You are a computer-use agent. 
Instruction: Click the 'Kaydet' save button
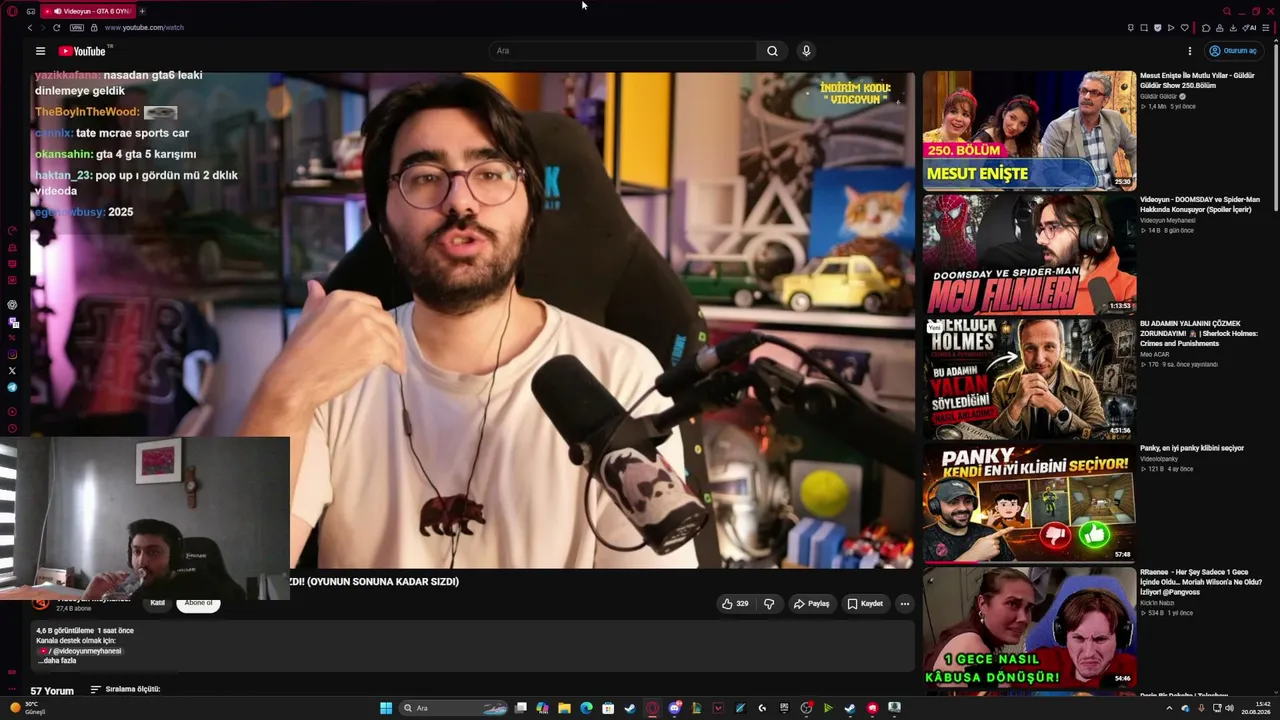point(865,604)
